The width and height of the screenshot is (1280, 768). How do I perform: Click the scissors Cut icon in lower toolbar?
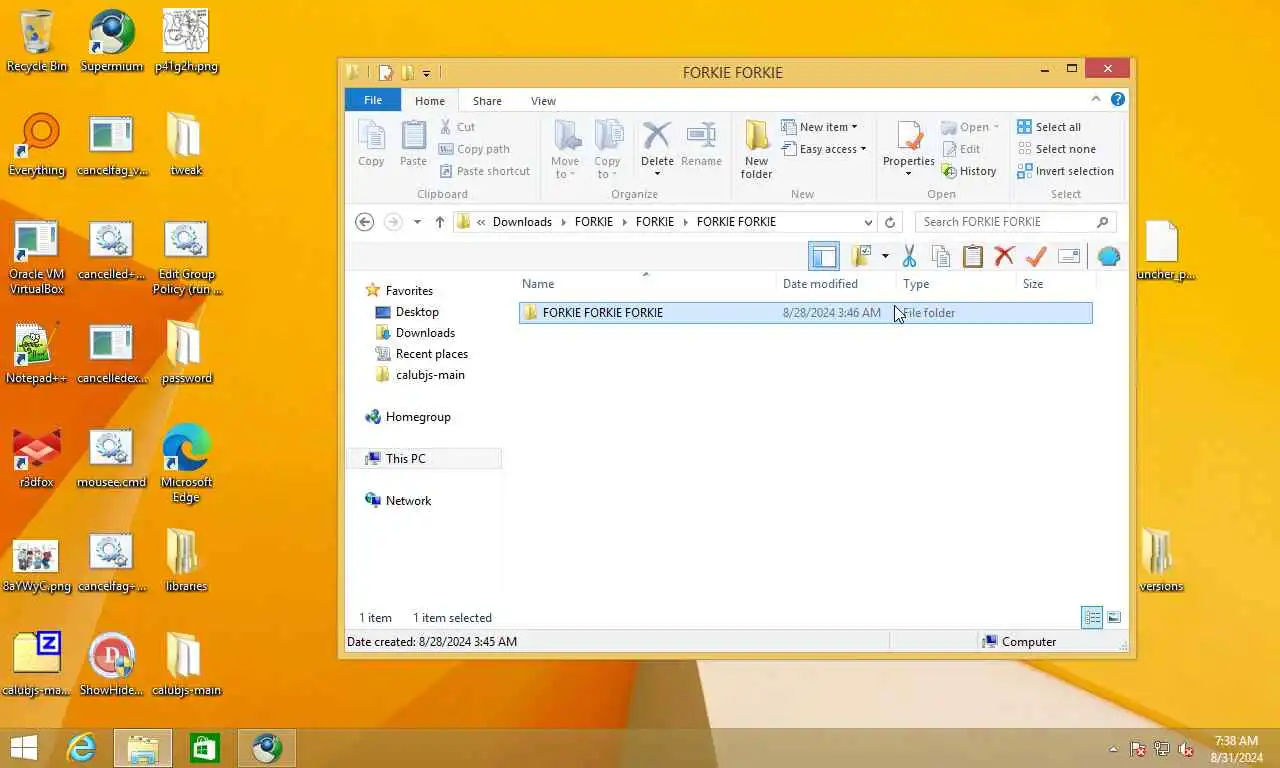tap(909, 256)
